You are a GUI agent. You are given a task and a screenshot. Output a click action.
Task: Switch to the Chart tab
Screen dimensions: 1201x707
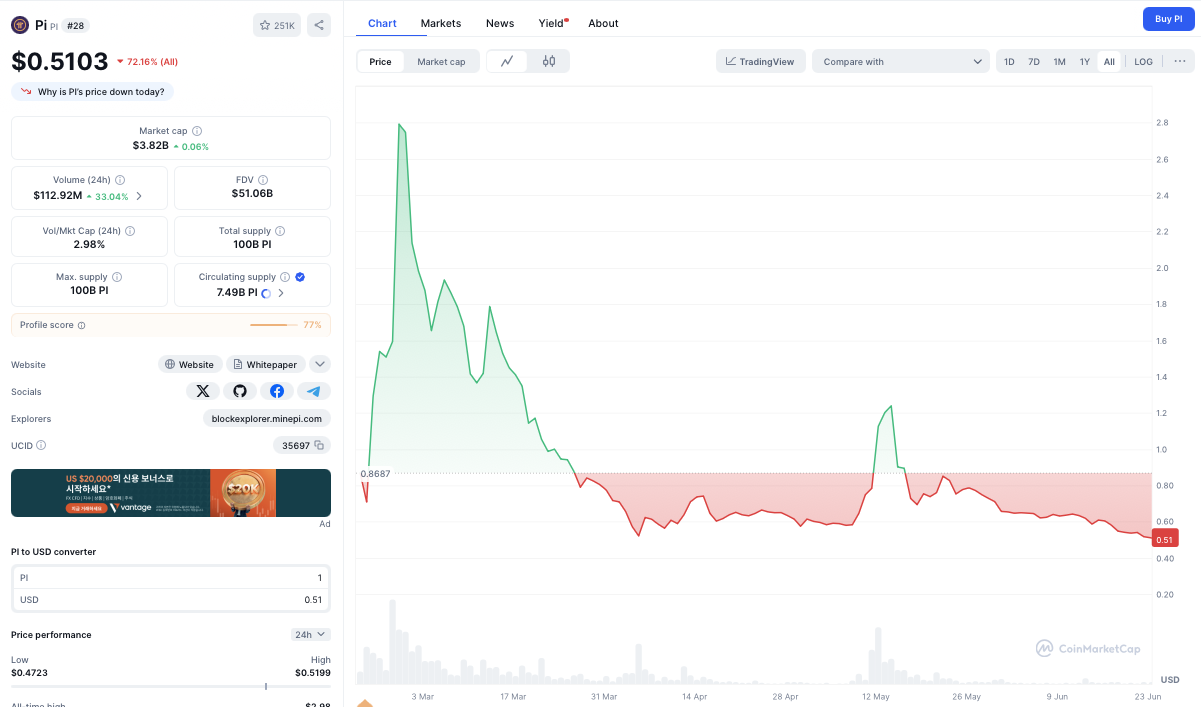pyautogui.click(x=382, y=23)
